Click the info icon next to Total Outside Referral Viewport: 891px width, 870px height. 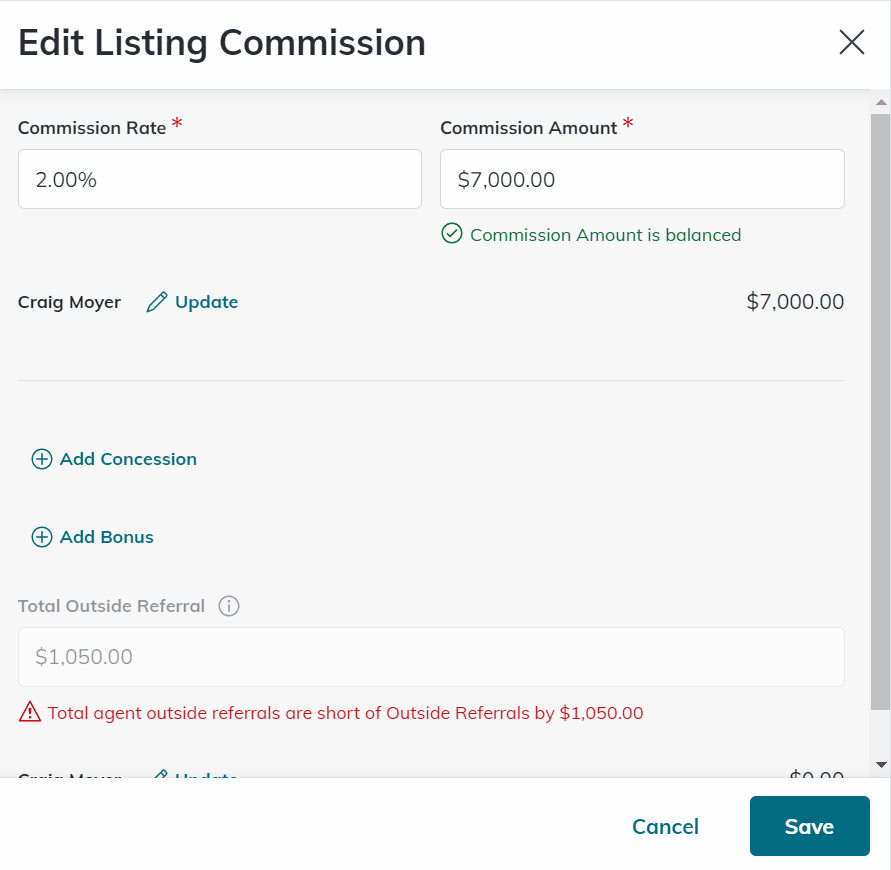click(228, 606)
